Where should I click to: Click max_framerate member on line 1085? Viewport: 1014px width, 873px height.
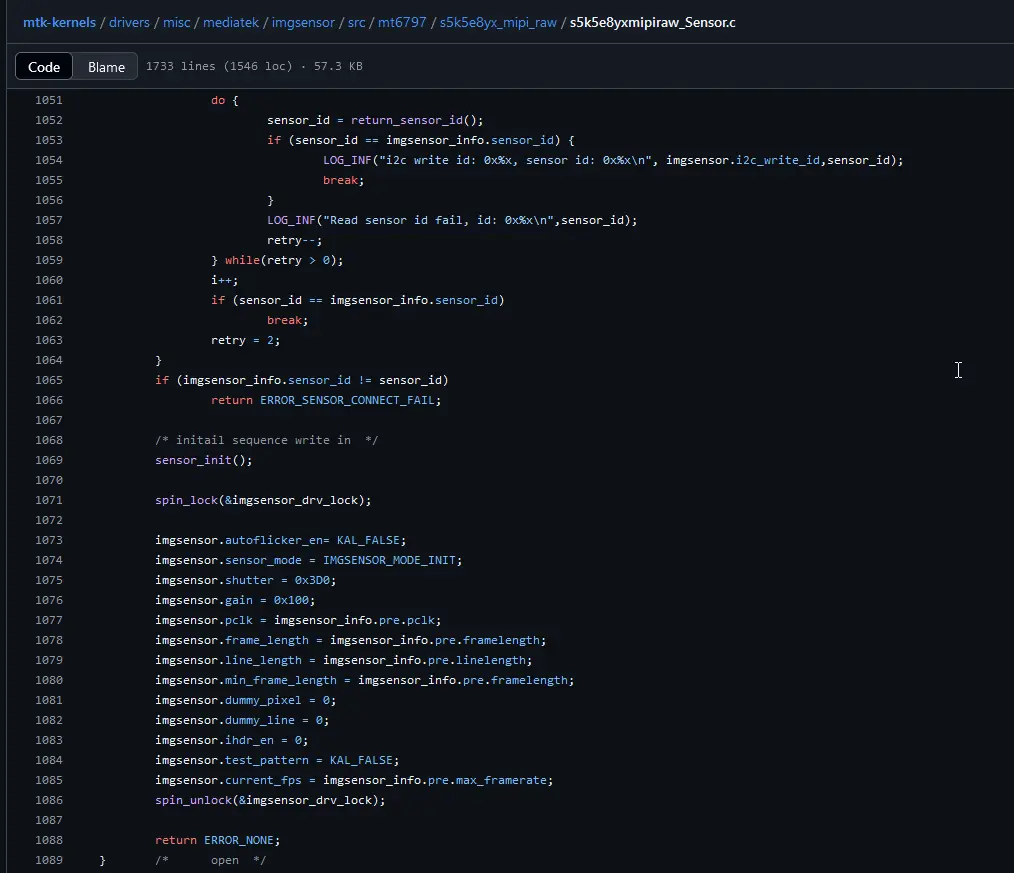[x=501, y=781]
